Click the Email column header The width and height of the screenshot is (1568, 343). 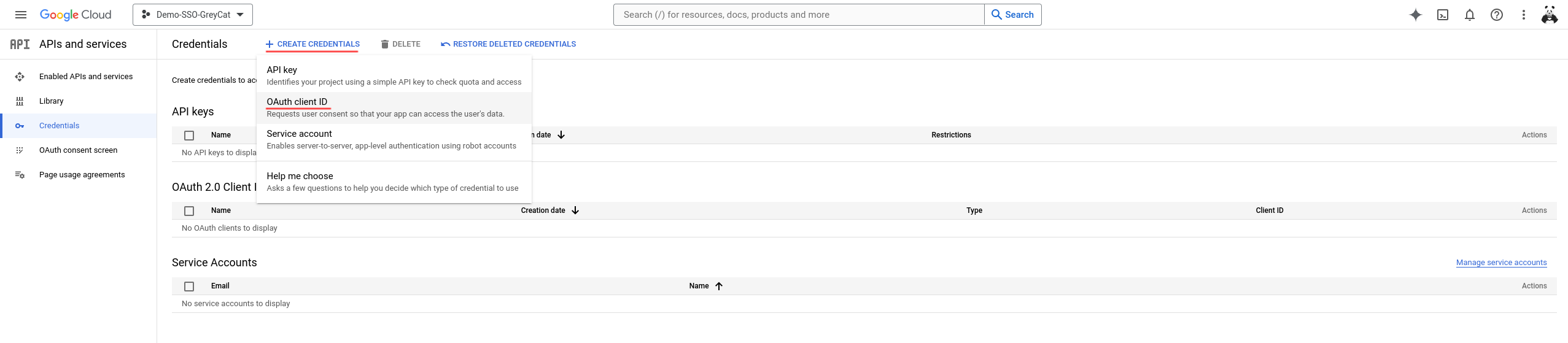[220, 286]
